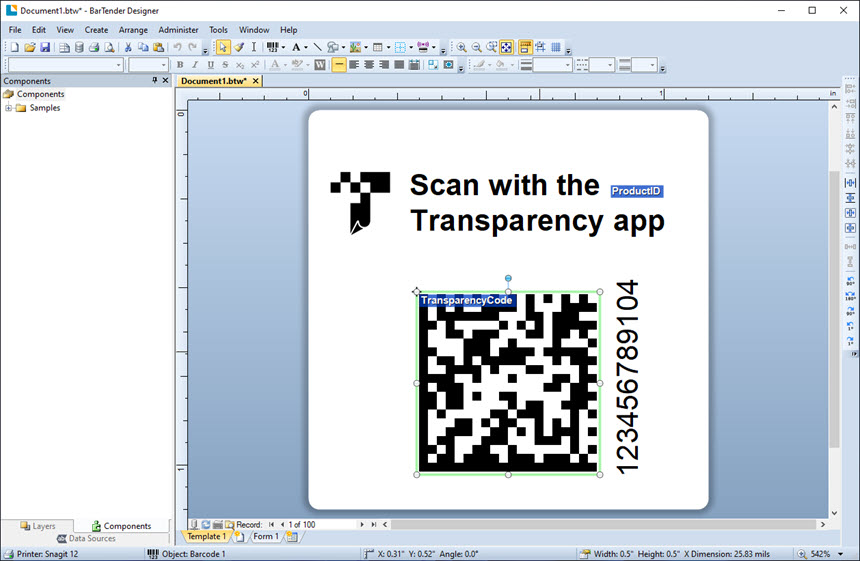The image size is (860, 561).
Task: Click Zoom to Objects icon
Action: (491, 48)
